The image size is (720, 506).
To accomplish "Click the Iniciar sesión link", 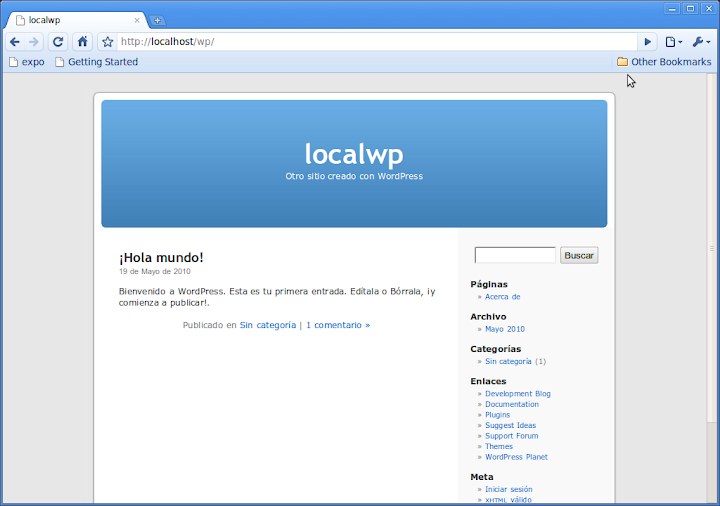I will coord(509,489).
